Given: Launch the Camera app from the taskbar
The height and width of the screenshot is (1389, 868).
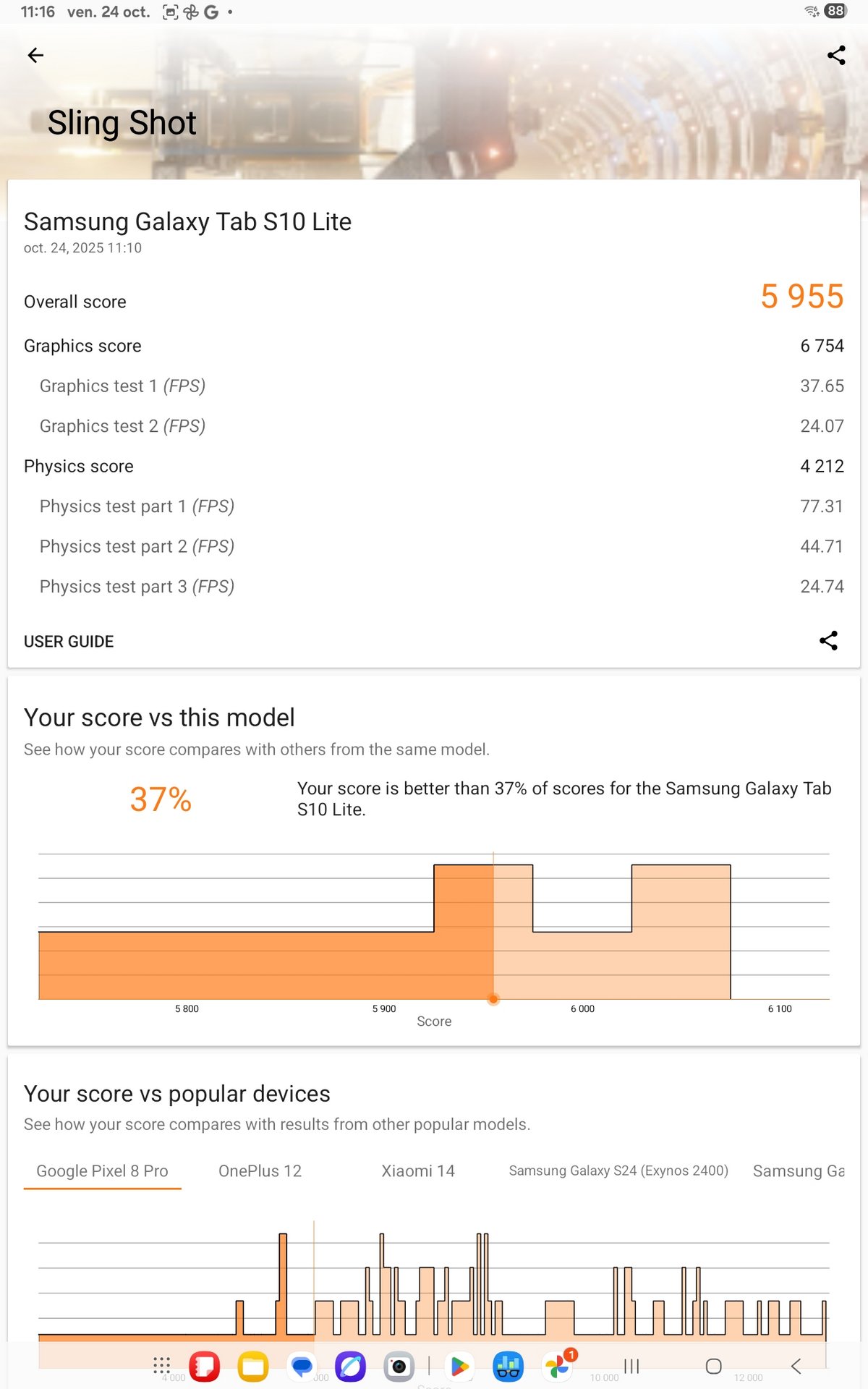Looking at the screenshot, I should [399, 1366].
